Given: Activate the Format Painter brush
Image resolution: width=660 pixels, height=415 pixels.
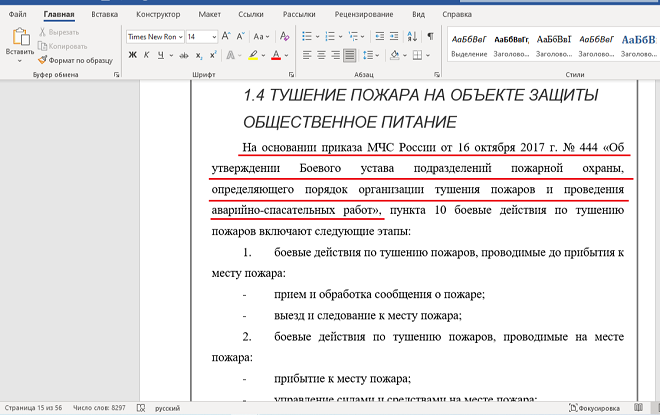Looking at the screenshot, I should 42,60.
